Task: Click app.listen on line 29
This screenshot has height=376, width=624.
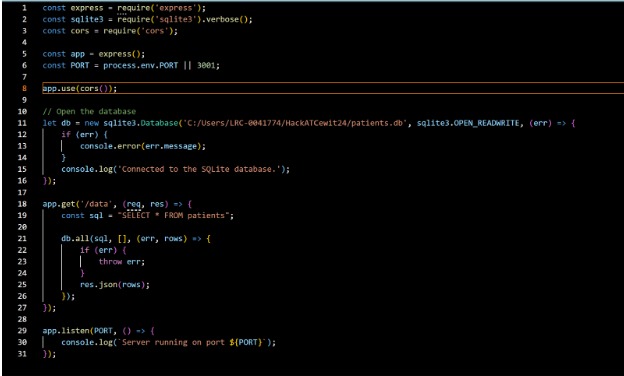Action: 66,331
